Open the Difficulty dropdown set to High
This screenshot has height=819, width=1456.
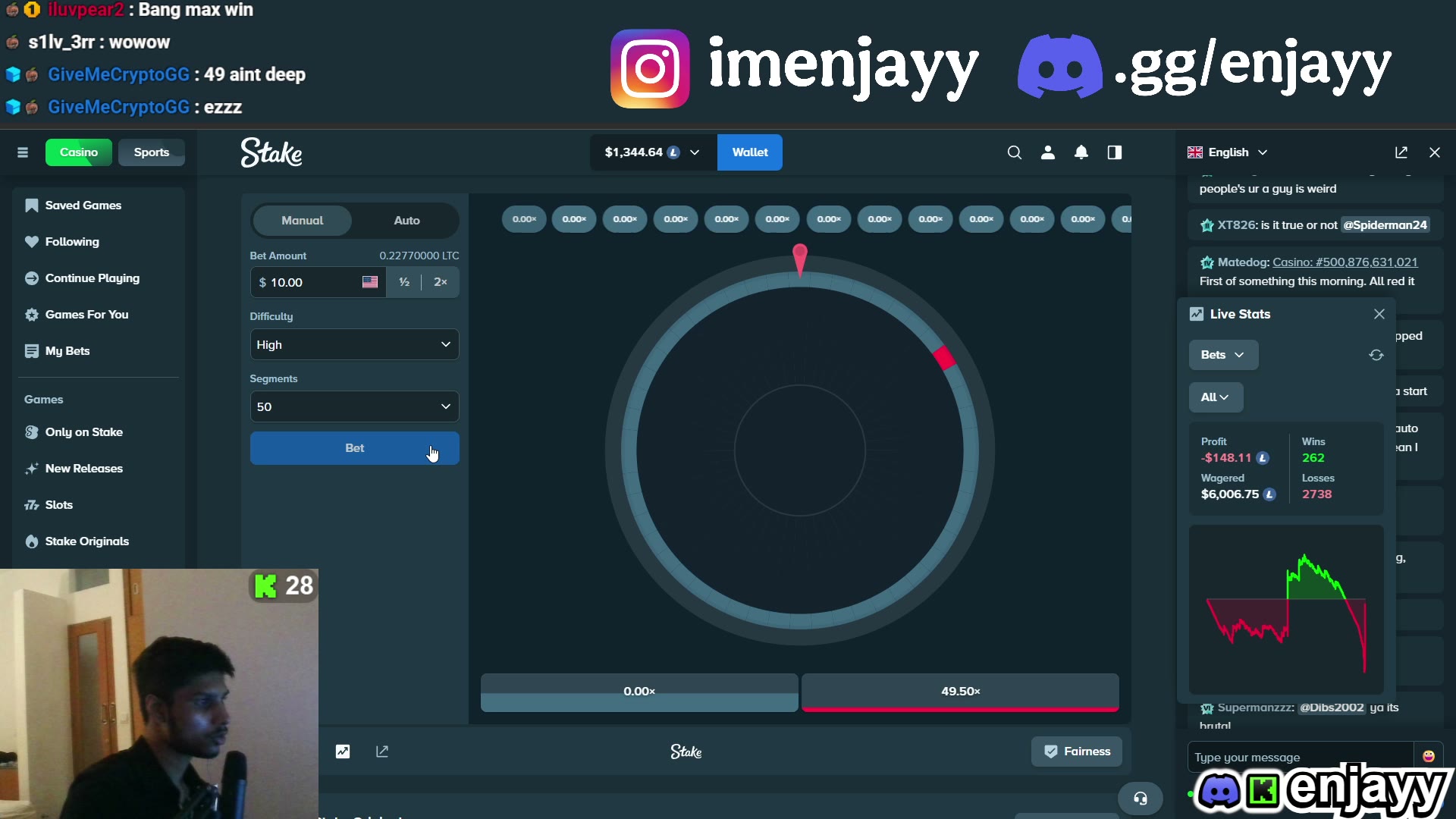[355, 344]
